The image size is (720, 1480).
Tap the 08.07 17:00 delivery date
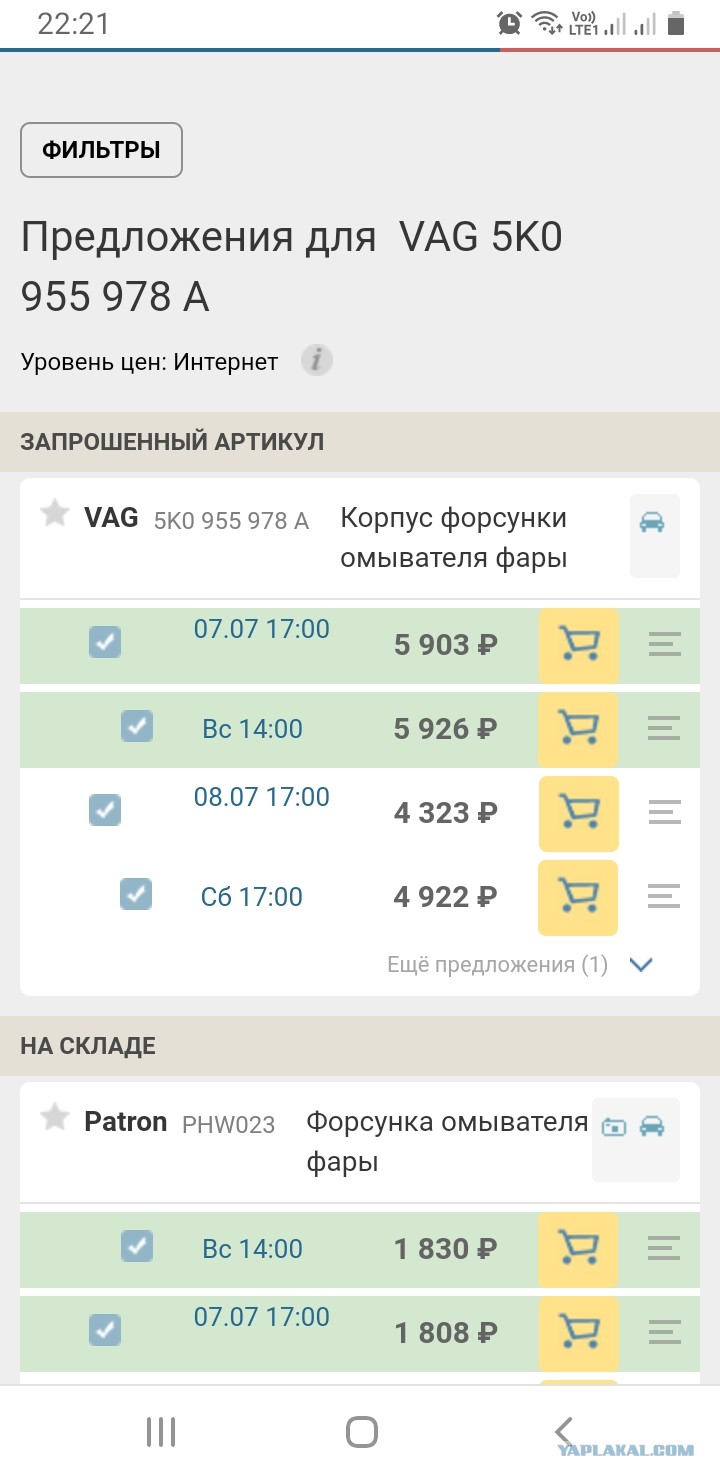click(x=261, y=797)
